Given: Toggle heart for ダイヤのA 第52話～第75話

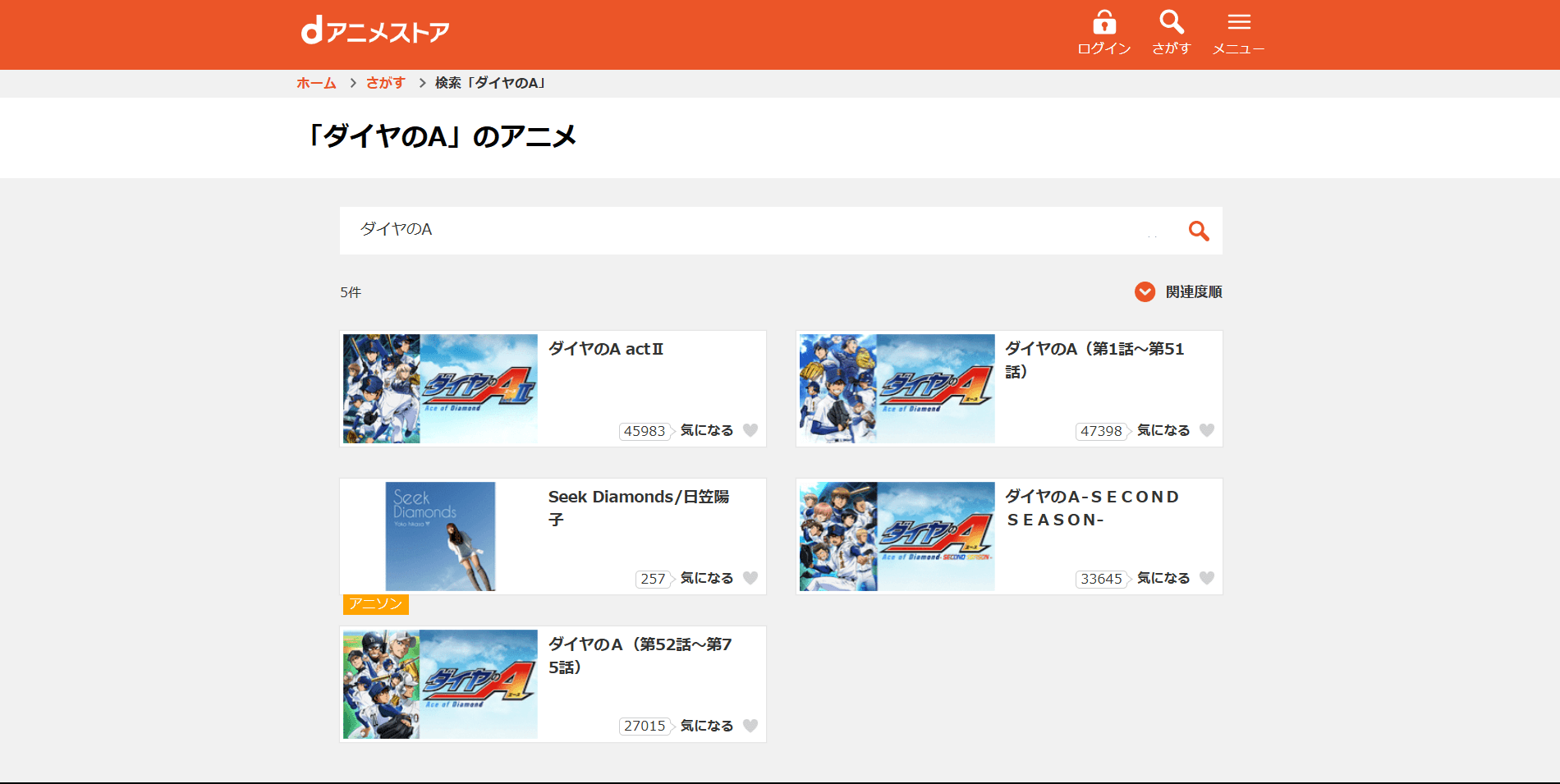Looking at the screenshot, I should click(750, 726).
